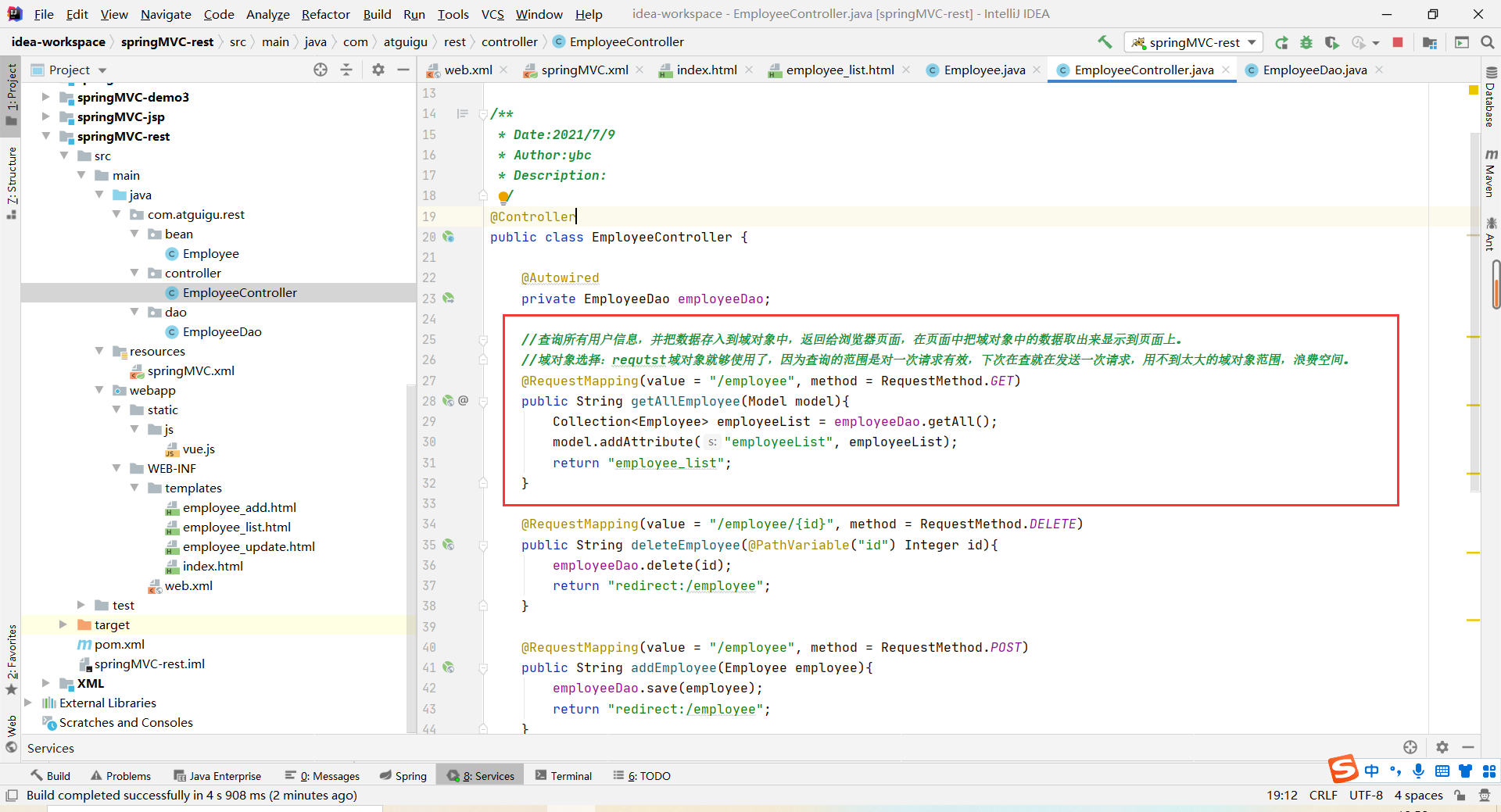Open Maven tool window

pos(1490,173)
